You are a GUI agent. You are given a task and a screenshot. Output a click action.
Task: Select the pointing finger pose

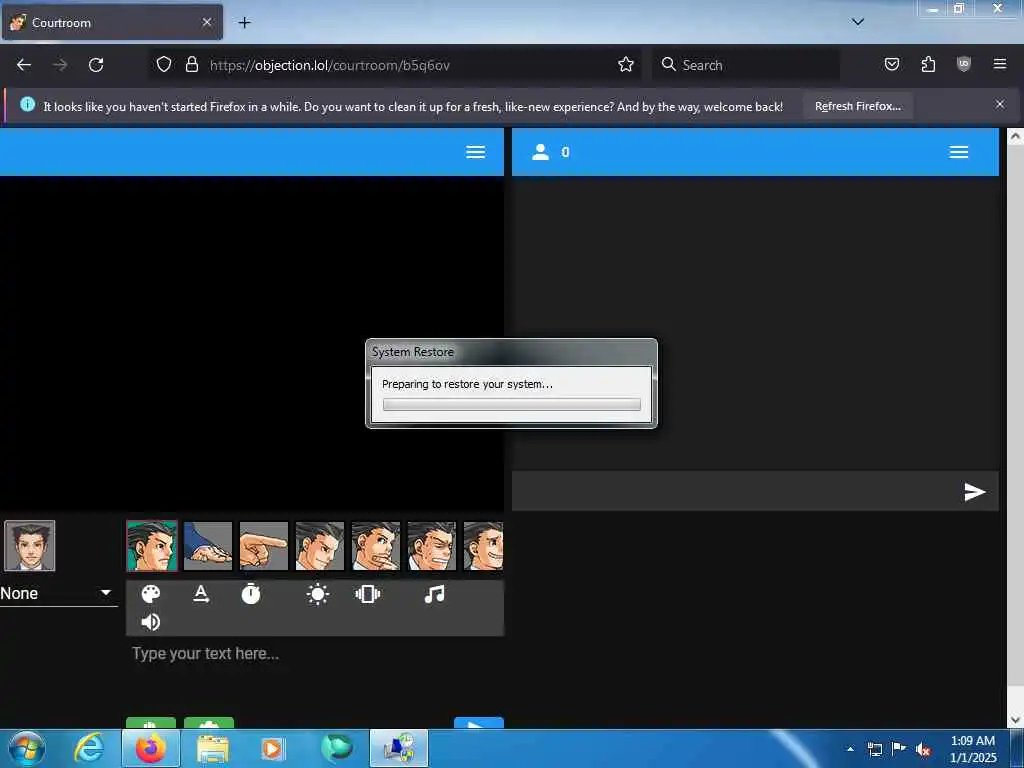(264, 546)
